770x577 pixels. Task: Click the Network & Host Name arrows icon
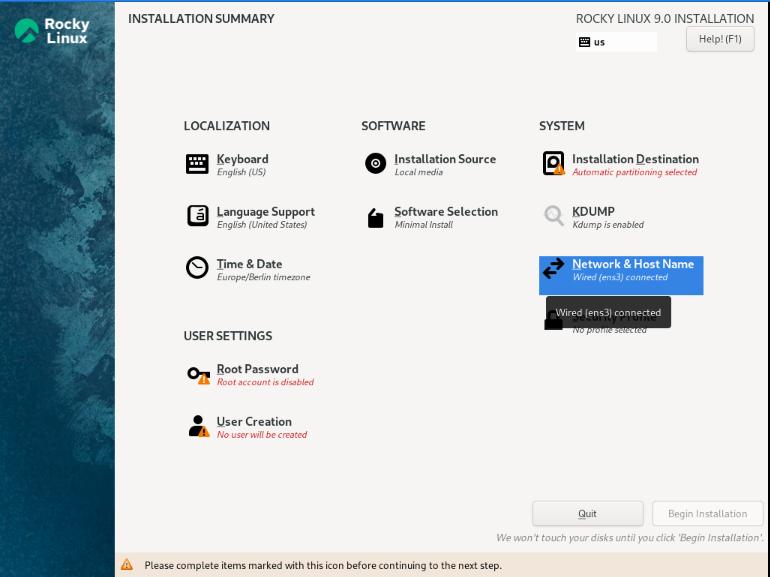point(553,269)
